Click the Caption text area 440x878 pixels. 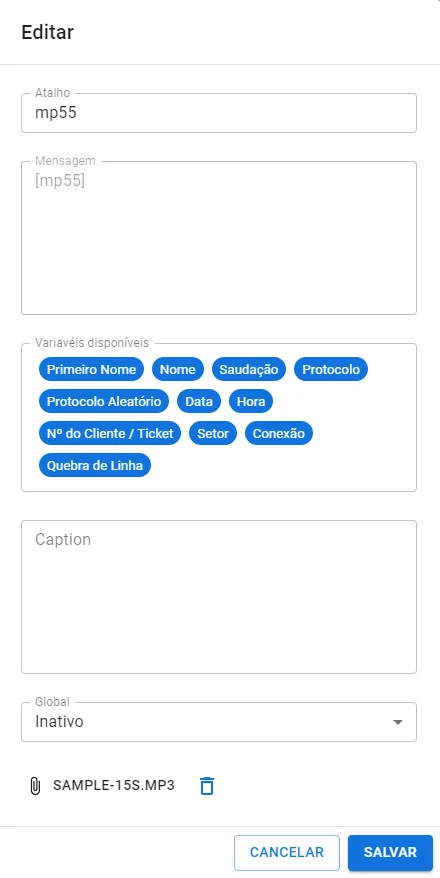[x=219, y=597]
